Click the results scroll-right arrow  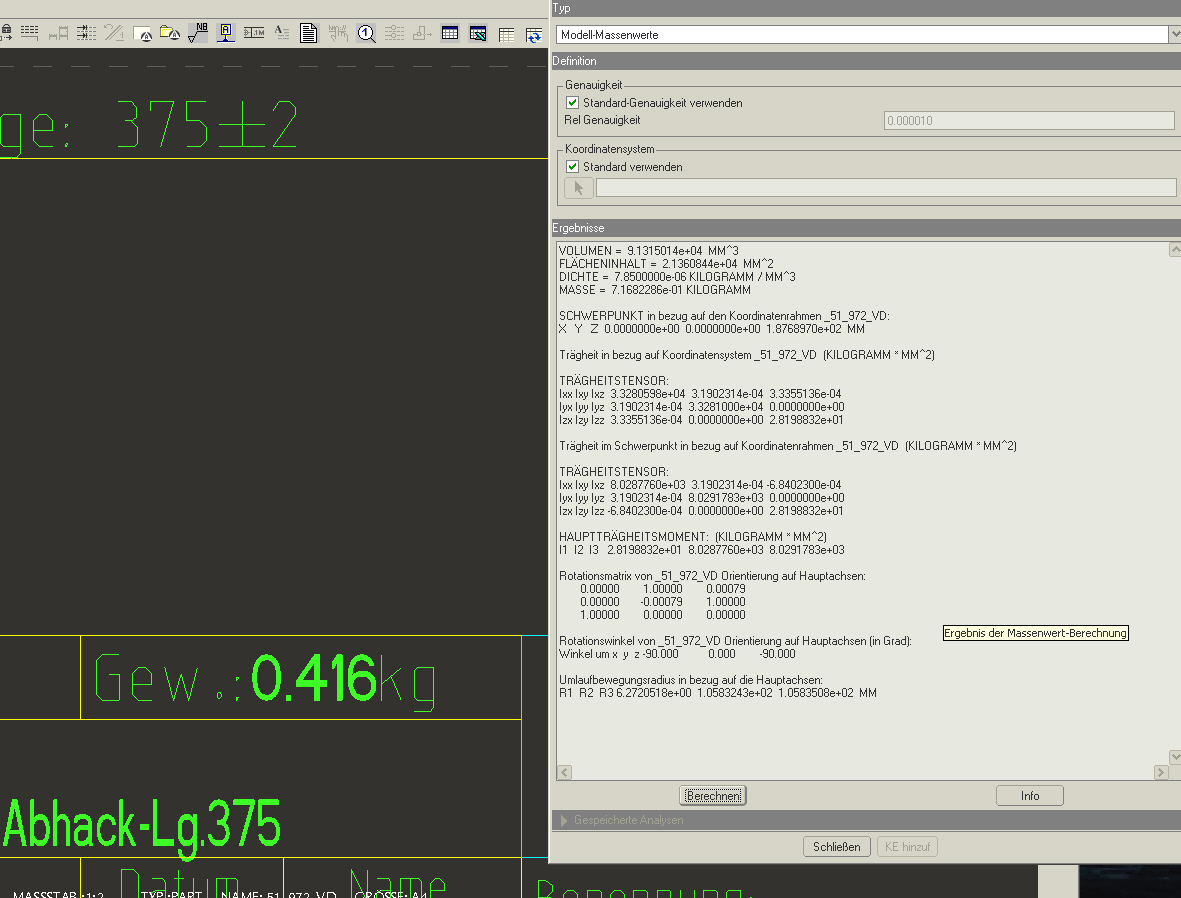[x=1161, y=772]
